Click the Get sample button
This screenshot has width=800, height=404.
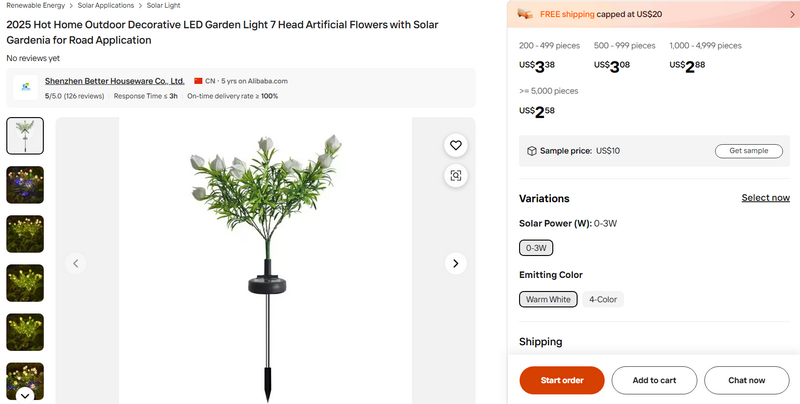(748, 151)
